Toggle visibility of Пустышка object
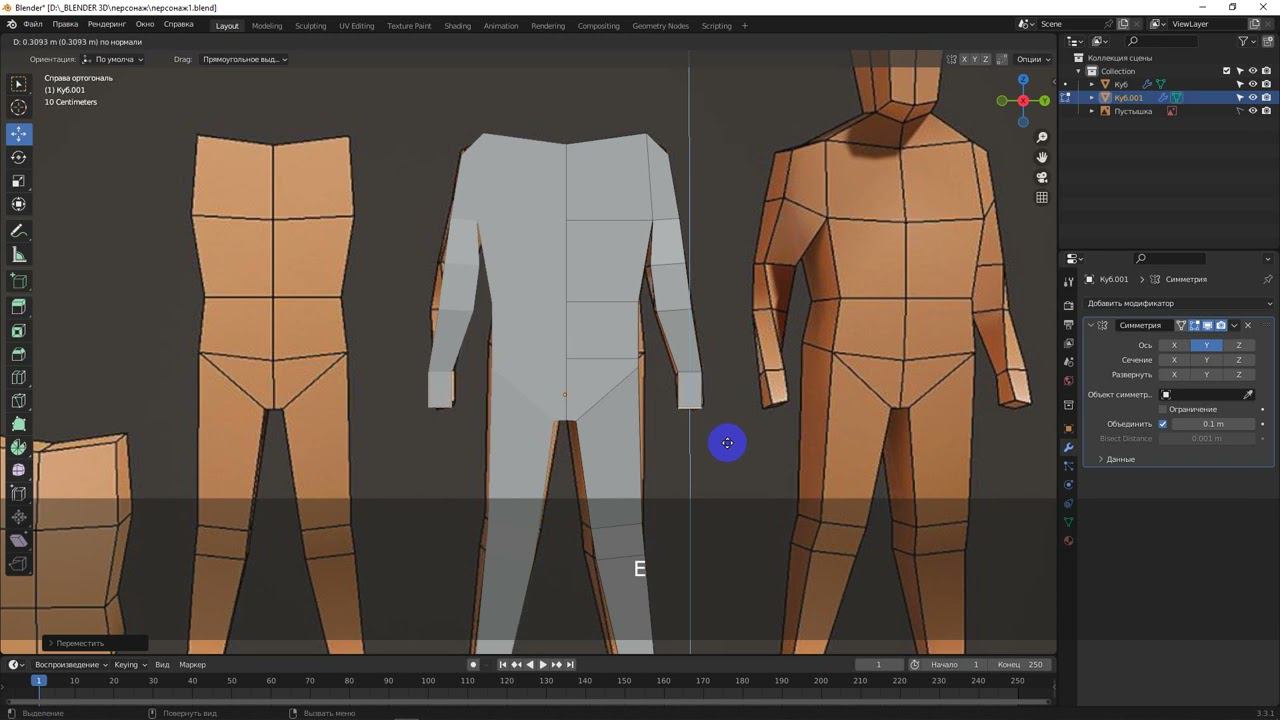This screenshot has height=720, width=1280. point(1253,111)
